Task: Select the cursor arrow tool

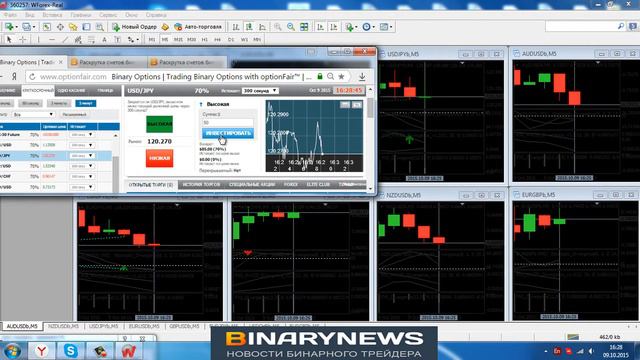Action: pyautogui.click(x=9, y=40)
